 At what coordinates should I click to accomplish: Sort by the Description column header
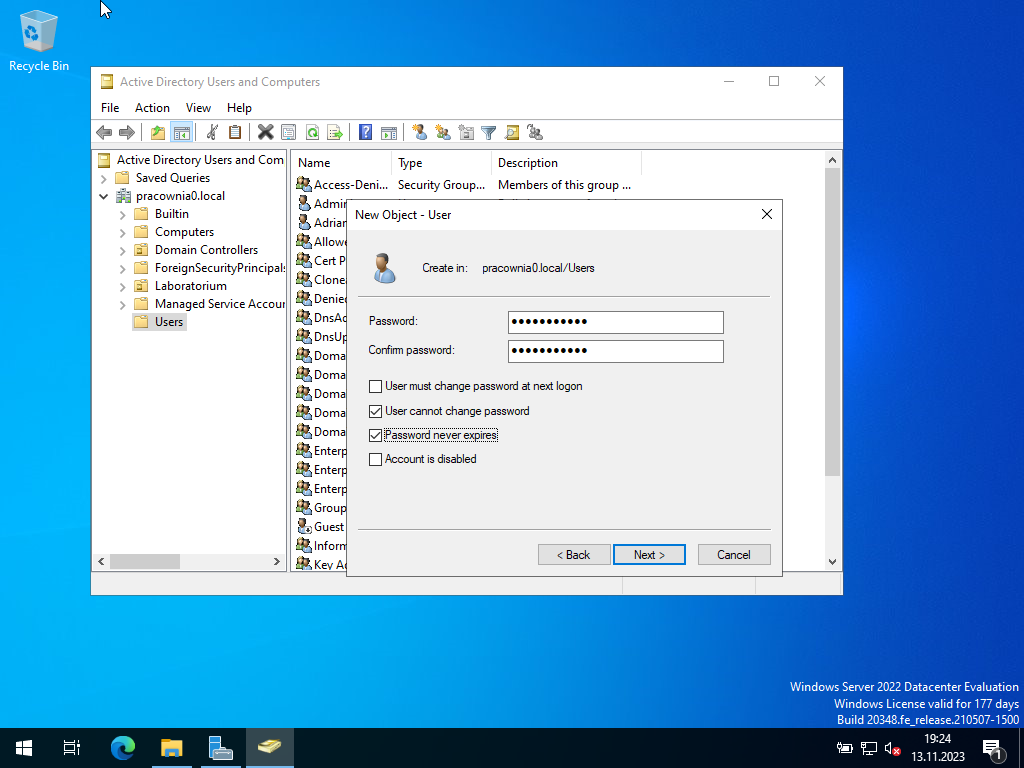[x=566, y=163]
